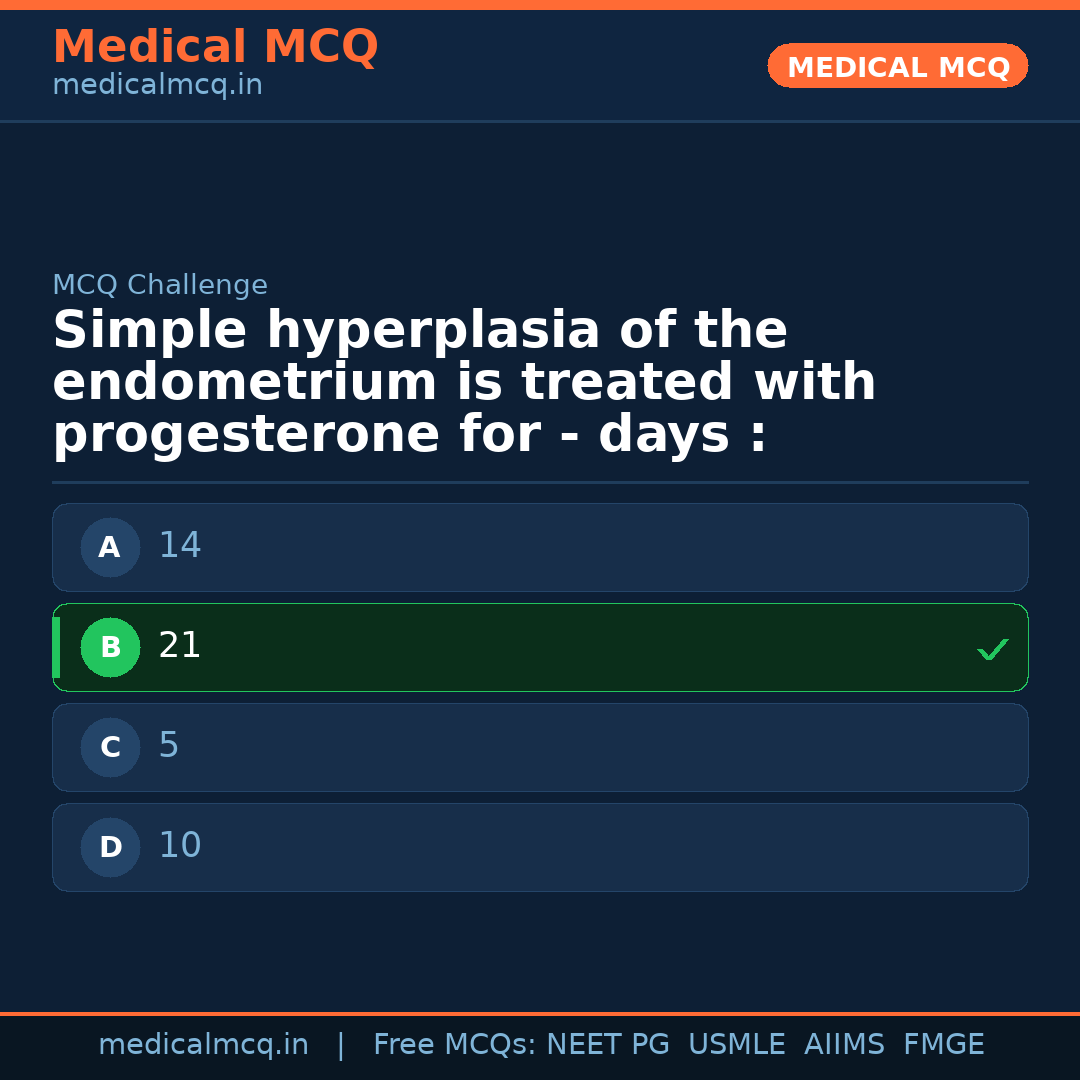The image size is (1080, 1080).
Task: Click the circular A letter badge
Action: (110, 547)
